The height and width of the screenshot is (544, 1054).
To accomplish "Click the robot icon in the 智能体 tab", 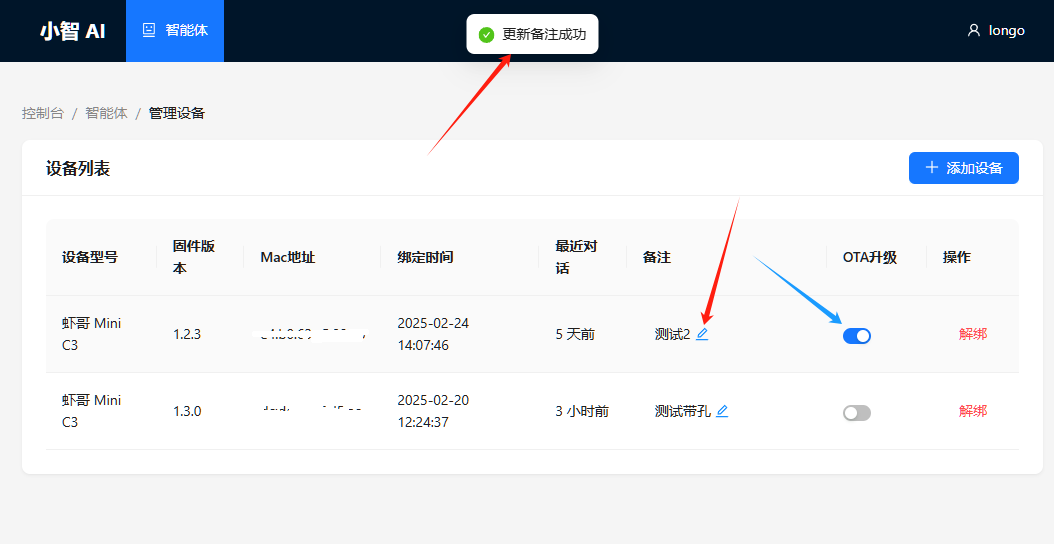I will click(x=149, y=30).
